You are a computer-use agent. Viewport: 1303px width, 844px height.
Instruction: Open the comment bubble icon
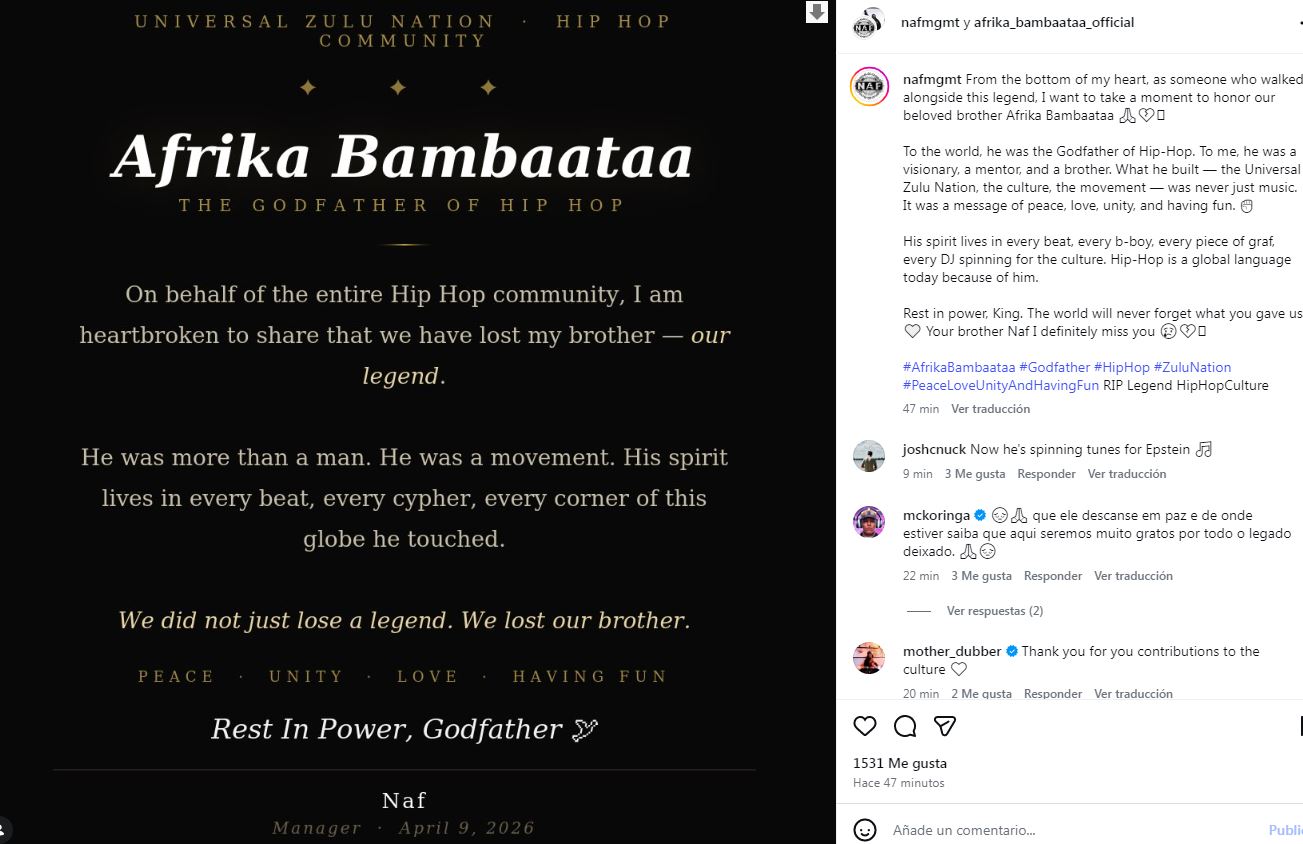(905, 726)
